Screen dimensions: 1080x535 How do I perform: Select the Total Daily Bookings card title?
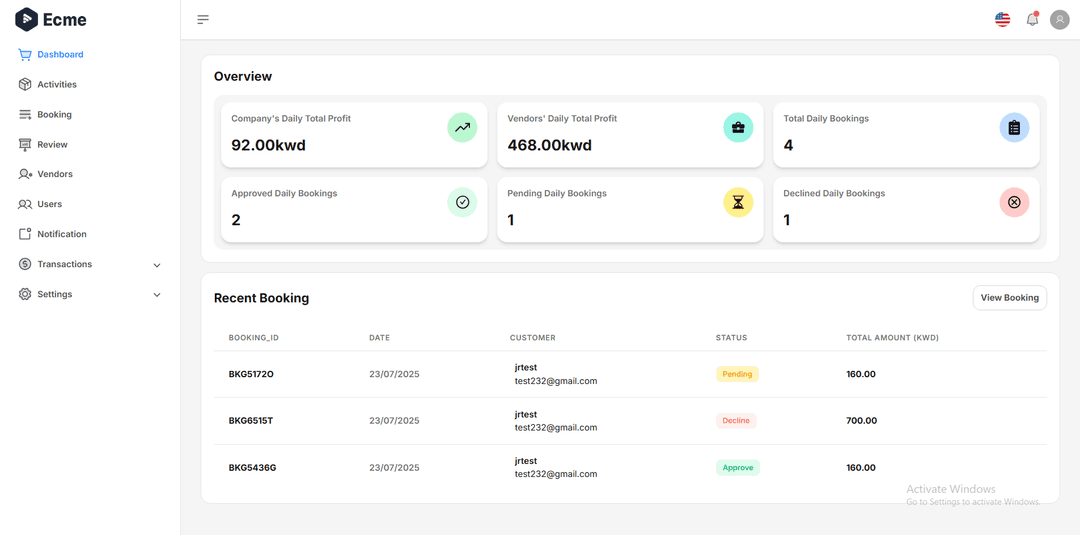(x=826, y=118)
